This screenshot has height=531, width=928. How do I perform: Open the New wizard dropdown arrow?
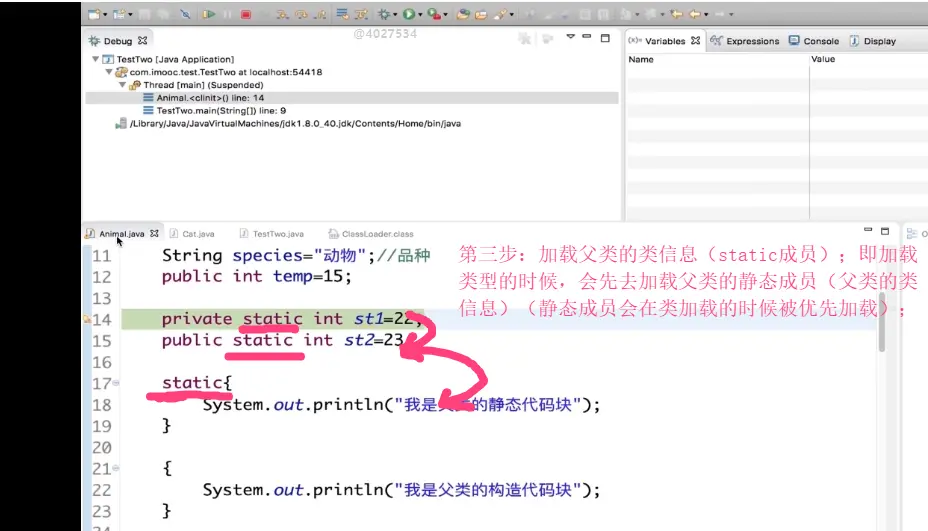(105, 15)
